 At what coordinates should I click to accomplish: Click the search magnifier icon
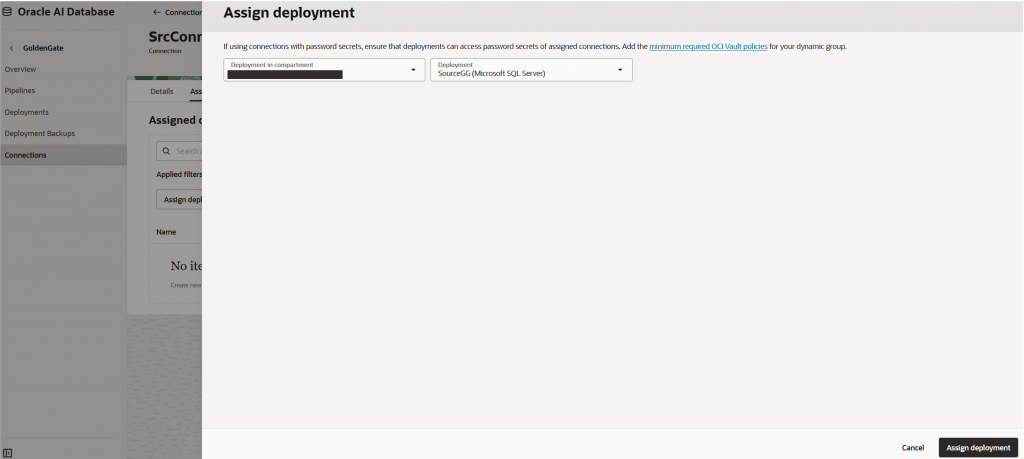click(167, 151)
